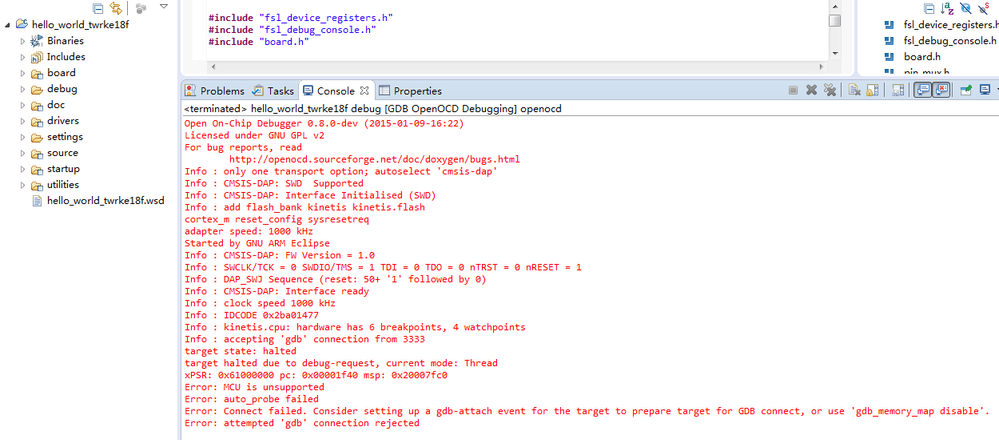
Task: Click include "fsl_device_registers.h" editor line
Action: pyautogui.click(x=300, y=18)
